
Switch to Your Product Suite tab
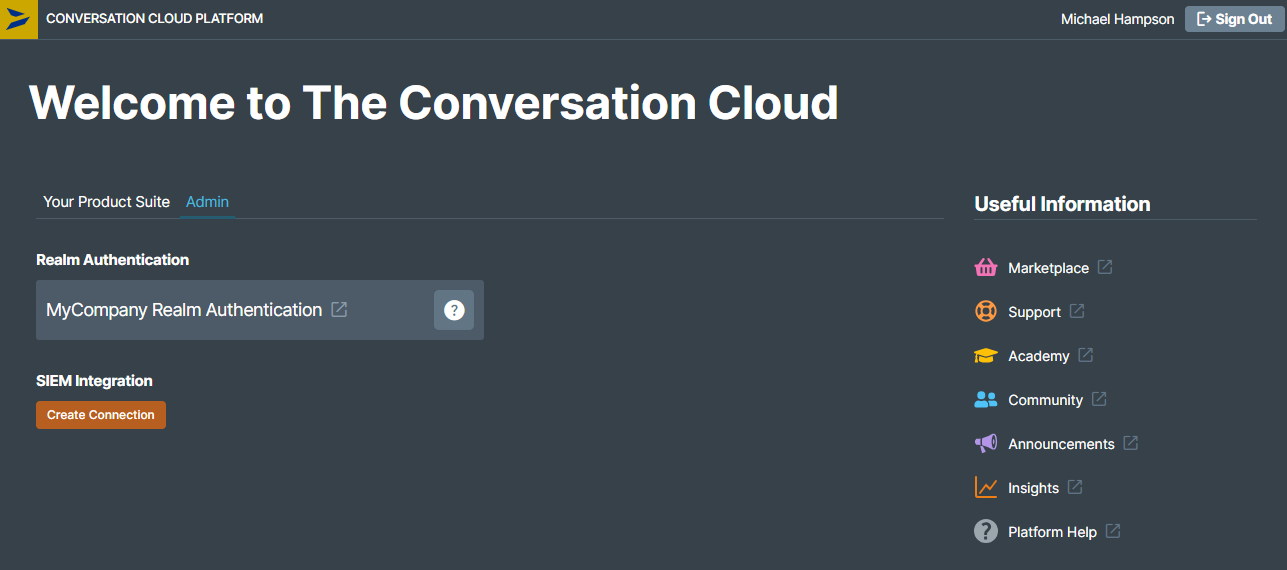[x=106, y=202]
